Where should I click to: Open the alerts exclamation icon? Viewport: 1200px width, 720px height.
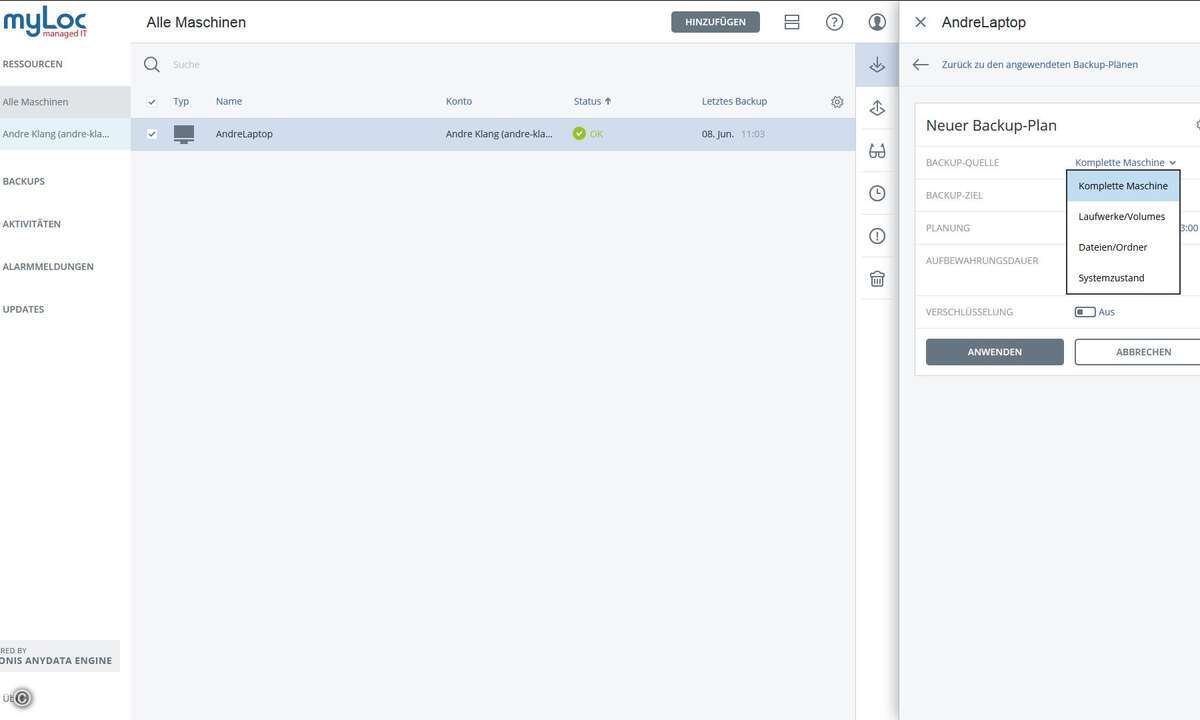tap(877, 237)
